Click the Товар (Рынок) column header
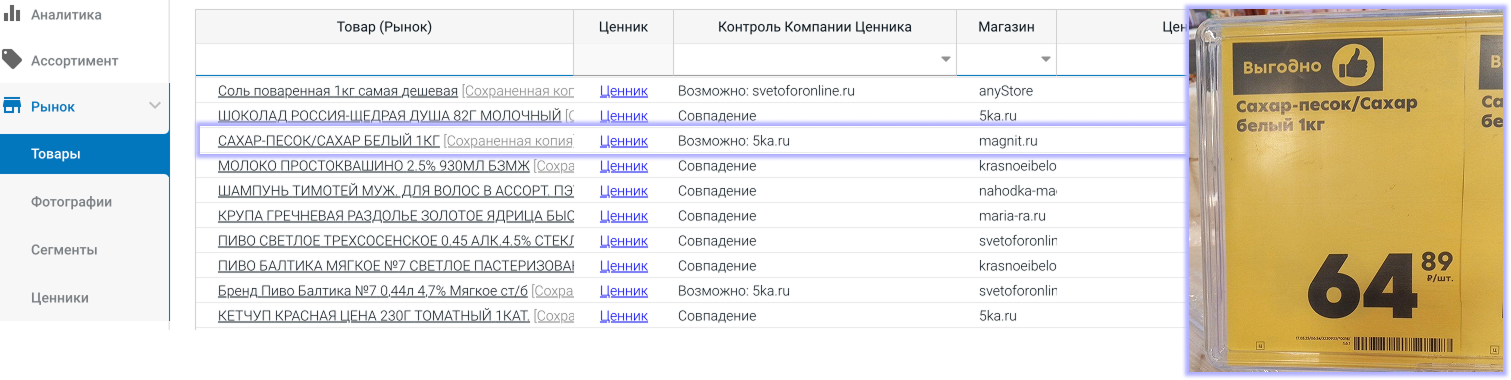The image size is (1511, 380). coord(384,27)
